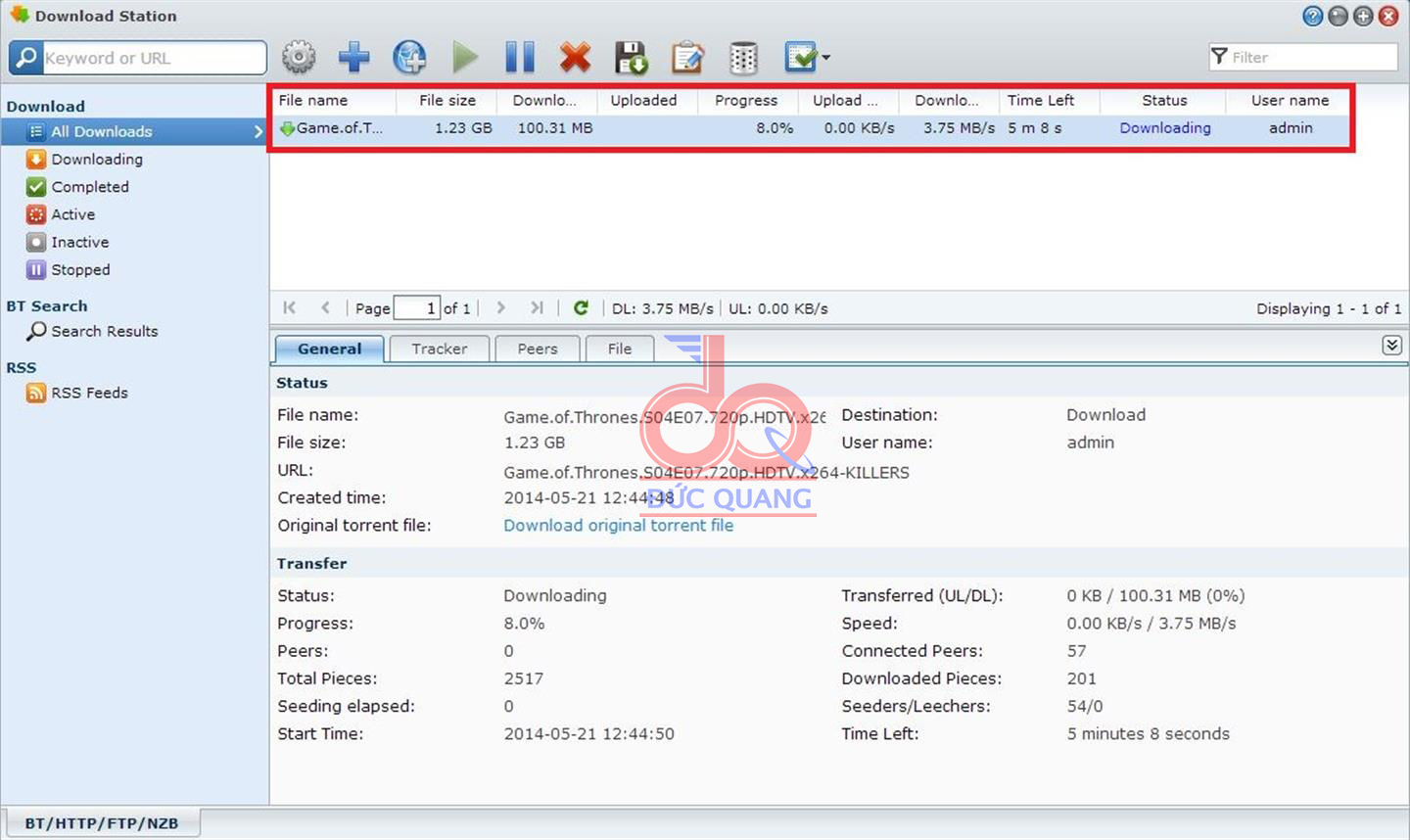Open the clipboard edit task icon

click(x=687, y=57)
